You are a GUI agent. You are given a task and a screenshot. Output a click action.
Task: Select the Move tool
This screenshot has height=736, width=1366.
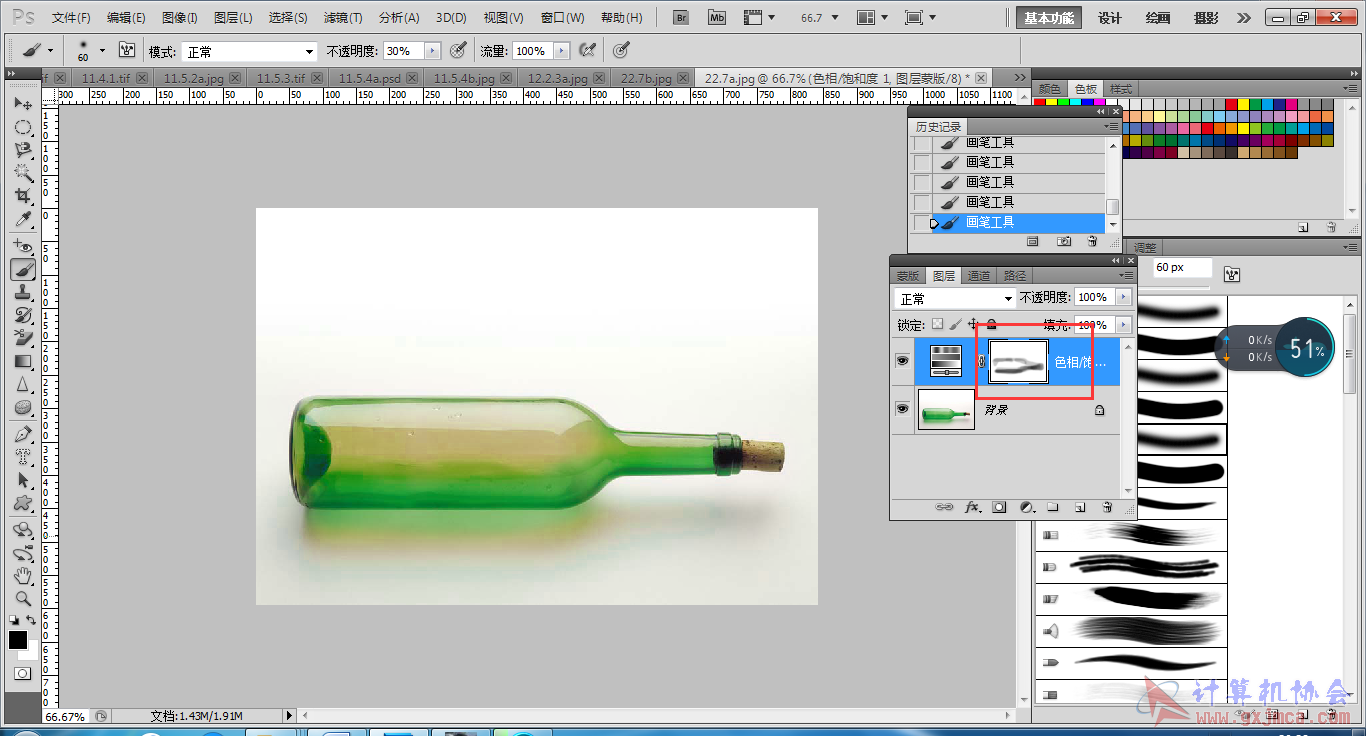23,104
